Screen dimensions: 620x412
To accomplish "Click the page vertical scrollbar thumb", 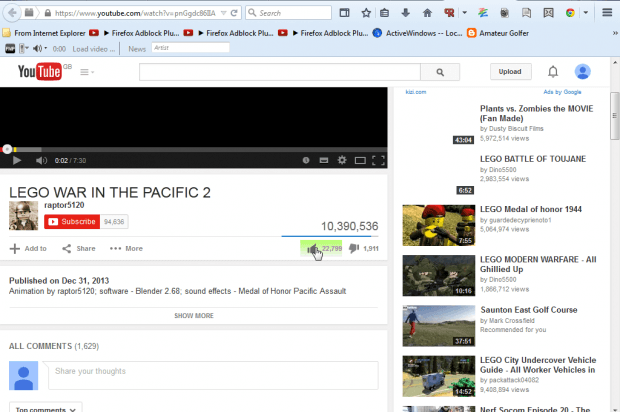I will [x=615, y=115].
